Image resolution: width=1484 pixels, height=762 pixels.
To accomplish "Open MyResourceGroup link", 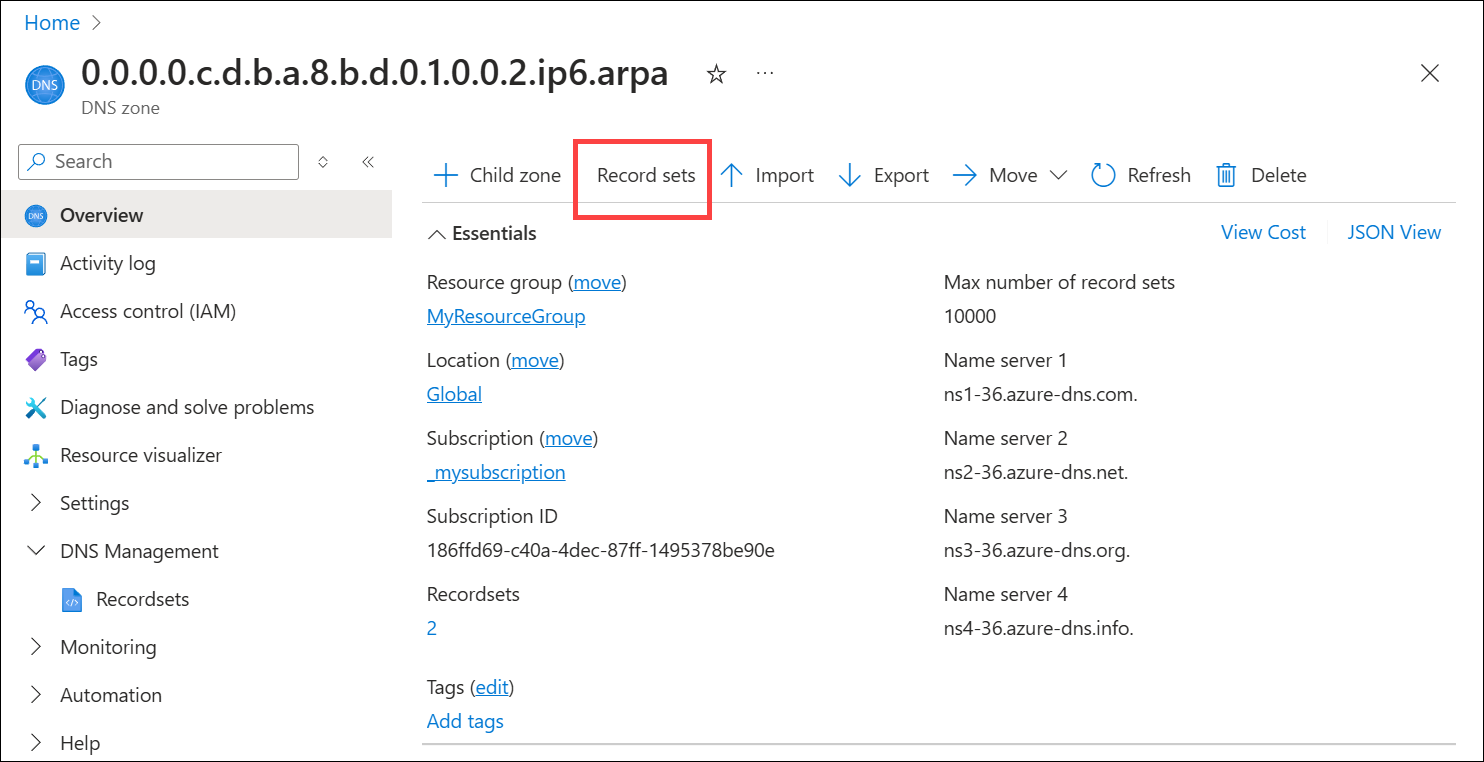I will (x=506, y=316).
